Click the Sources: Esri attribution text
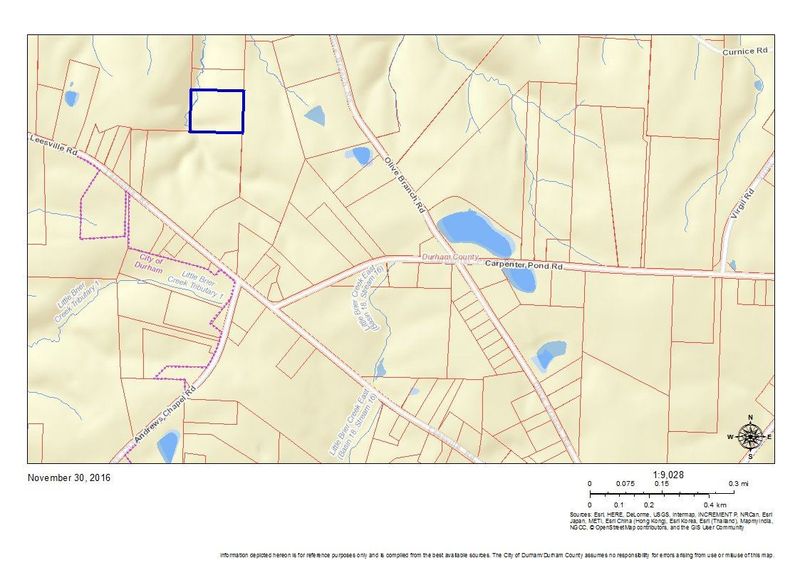800x566 pixels. click(672, 521)
